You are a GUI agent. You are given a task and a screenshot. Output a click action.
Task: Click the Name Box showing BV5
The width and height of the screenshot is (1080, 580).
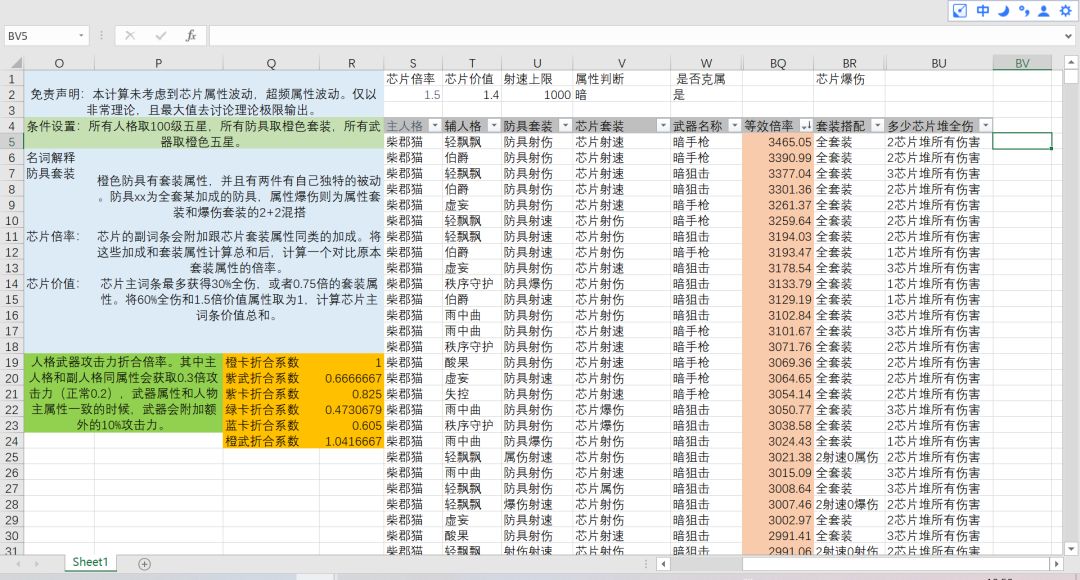[41, 35]
